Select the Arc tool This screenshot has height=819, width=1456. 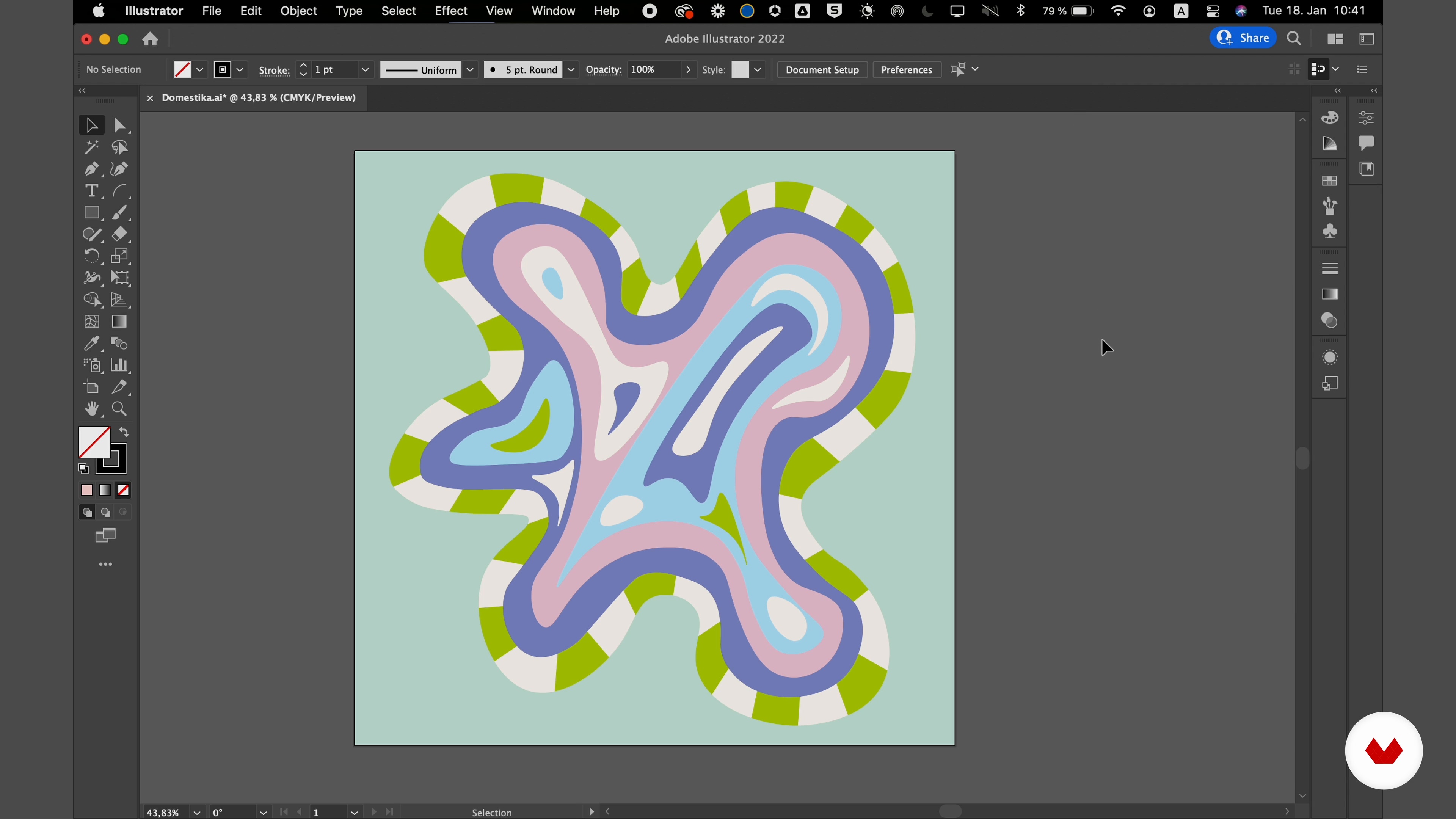[x=119, y=190]
